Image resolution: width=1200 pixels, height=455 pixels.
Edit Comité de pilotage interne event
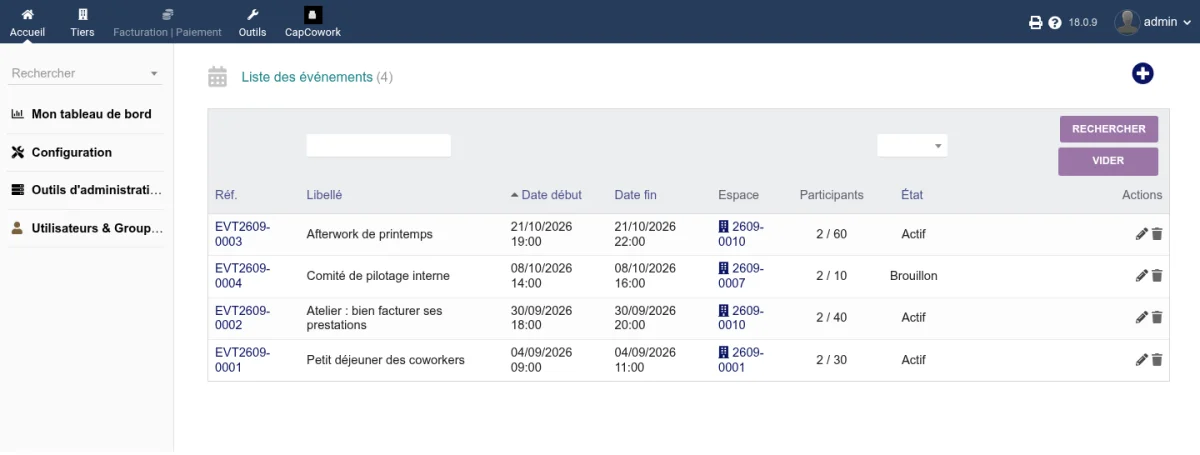(1142, 276)
